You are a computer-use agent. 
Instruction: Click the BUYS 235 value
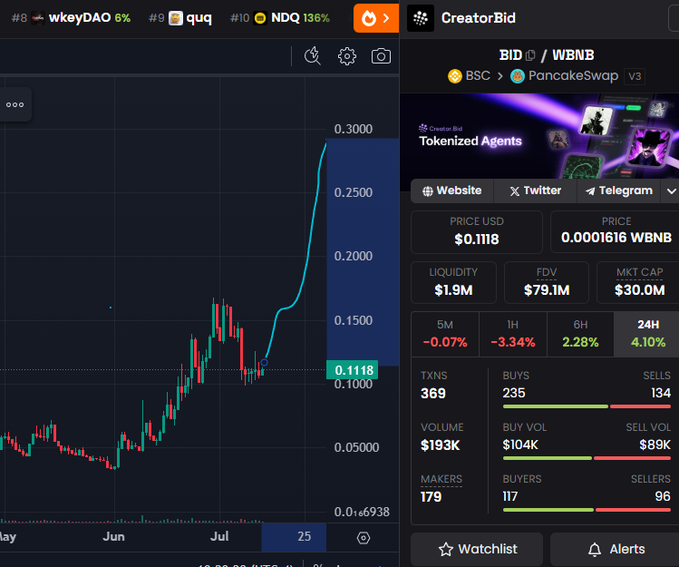(514, 393)
